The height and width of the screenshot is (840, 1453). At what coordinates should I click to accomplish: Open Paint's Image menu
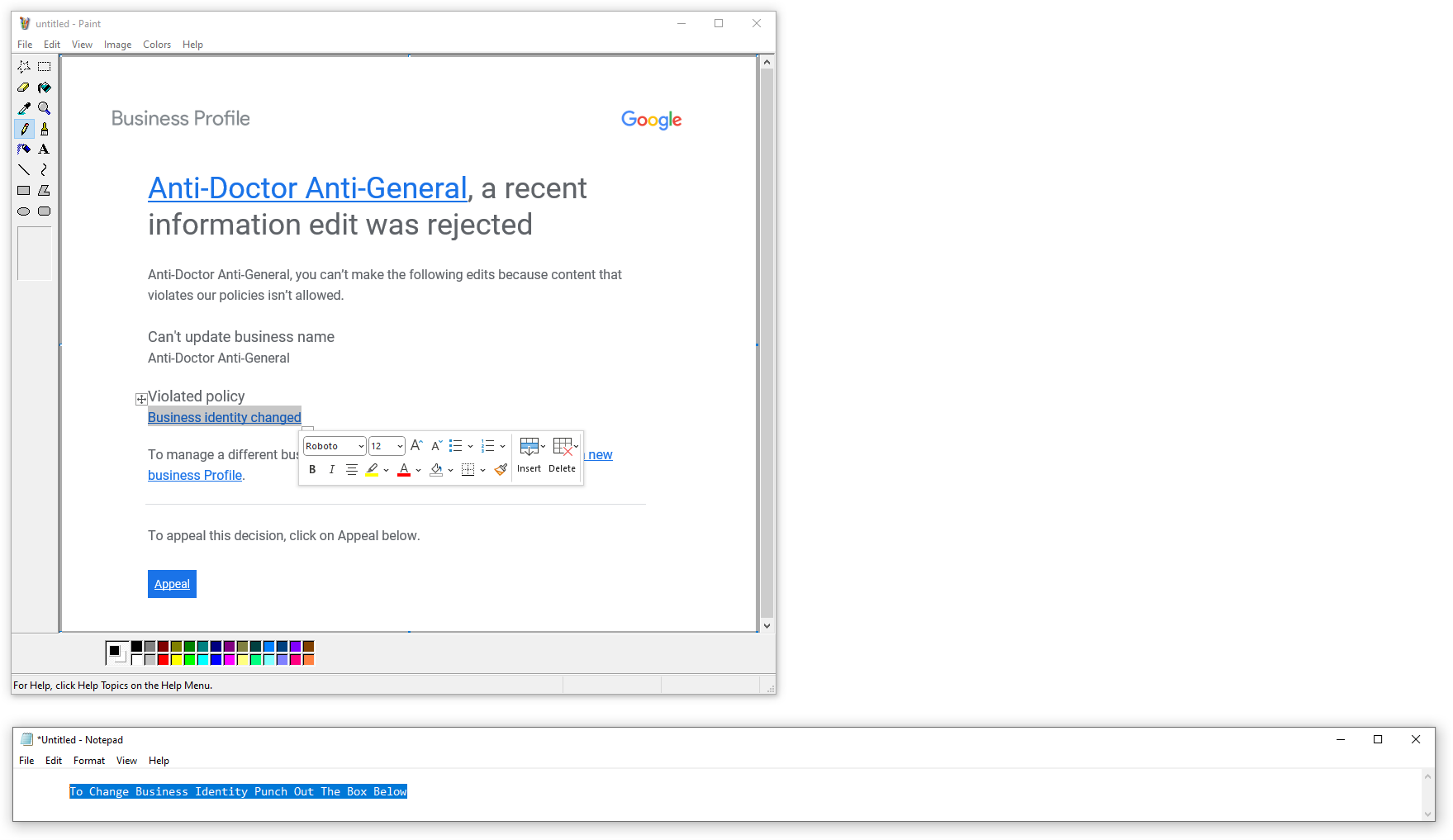(x=118, y=45)
